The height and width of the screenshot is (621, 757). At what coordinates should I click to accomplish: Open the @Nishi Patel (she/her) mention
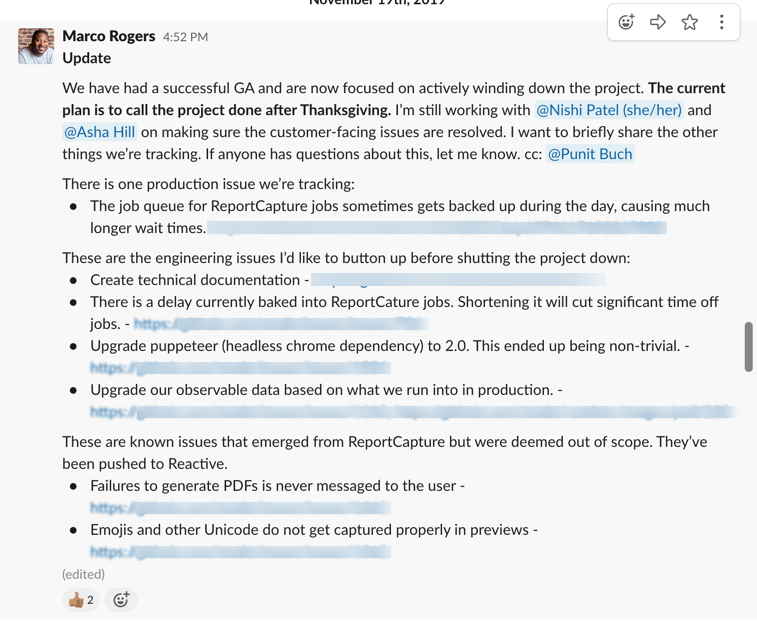(x=609, y=110)
